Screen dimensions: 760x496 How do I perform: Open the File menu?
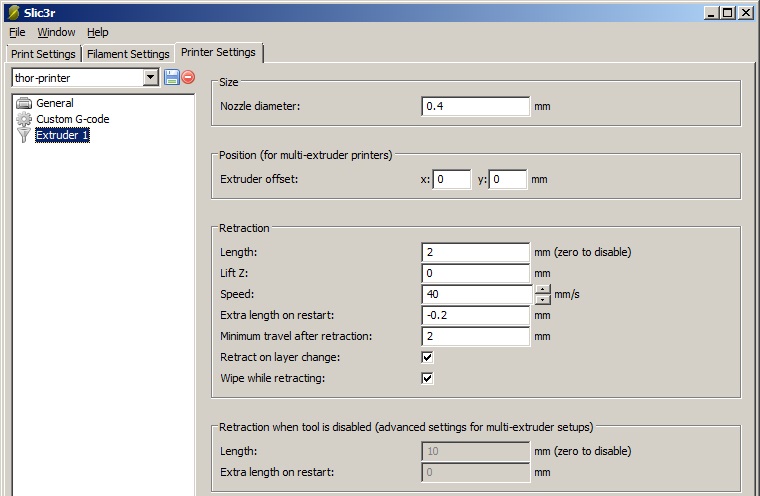(x=17, y=32)
